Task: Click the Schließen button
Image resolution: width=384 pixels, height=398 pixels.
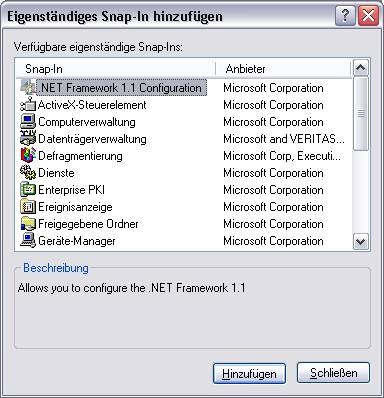Action: 333,373
